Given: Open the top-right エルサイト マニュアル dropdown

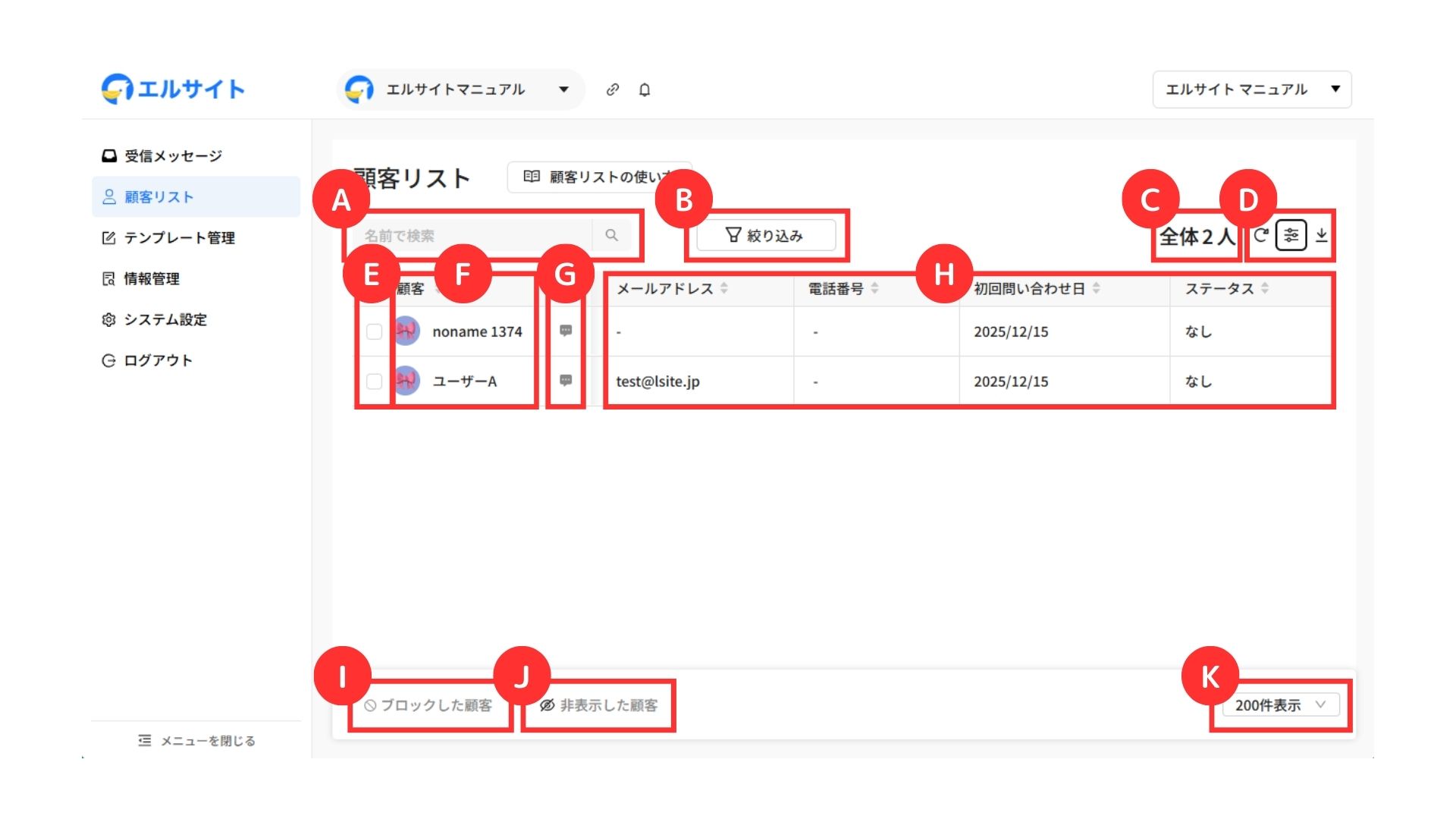Looking at the screenshot, I should (x=1251, y=89).
